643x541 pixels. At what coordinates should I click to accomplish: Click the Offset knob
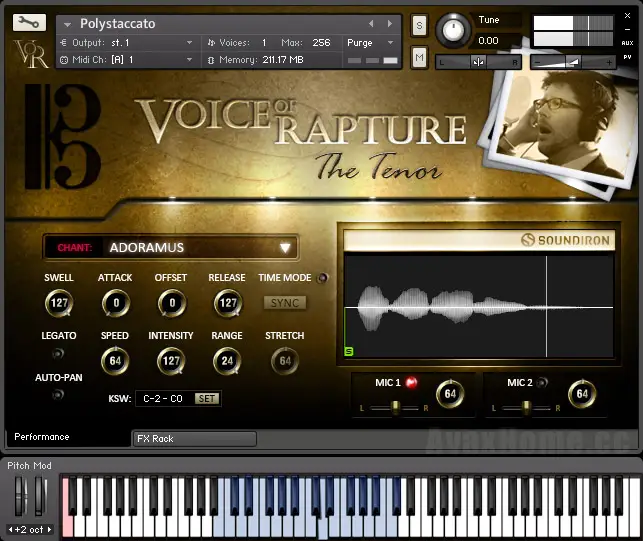click(x=172, y=303)
